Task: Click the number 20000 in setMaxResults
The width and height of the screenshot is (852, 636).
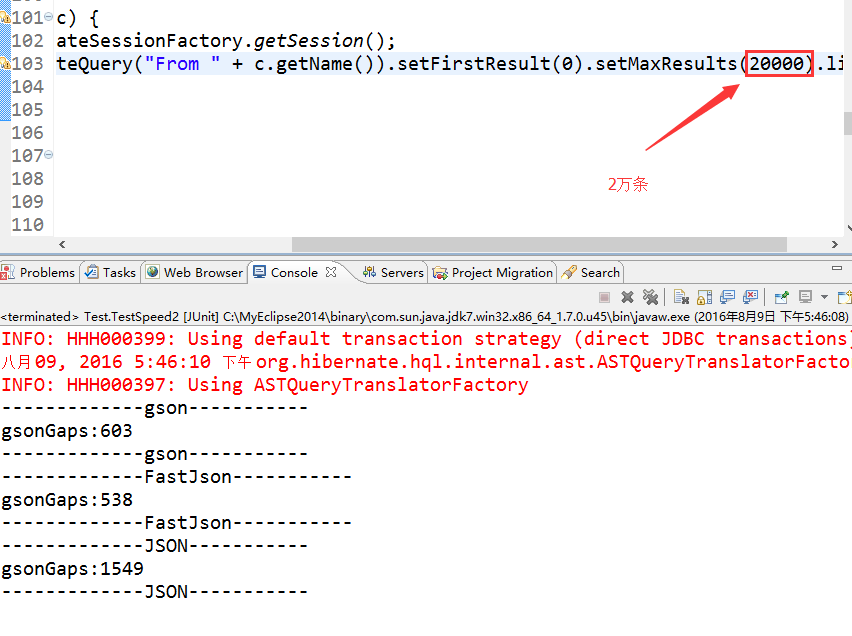Action: [777, 64]
